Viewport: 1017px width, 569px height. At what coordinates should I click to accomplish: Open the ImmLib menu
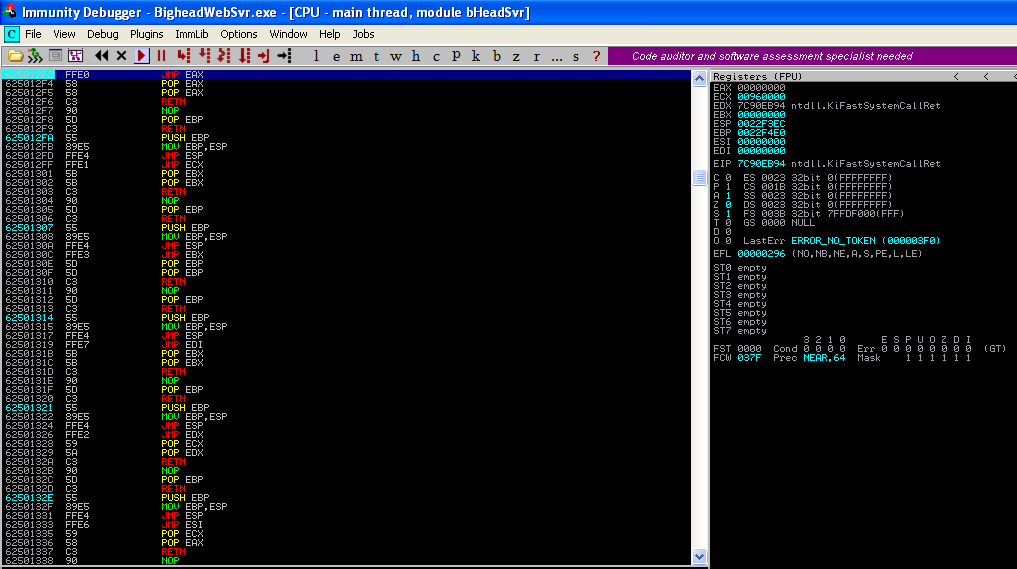(x=191, y=34)
